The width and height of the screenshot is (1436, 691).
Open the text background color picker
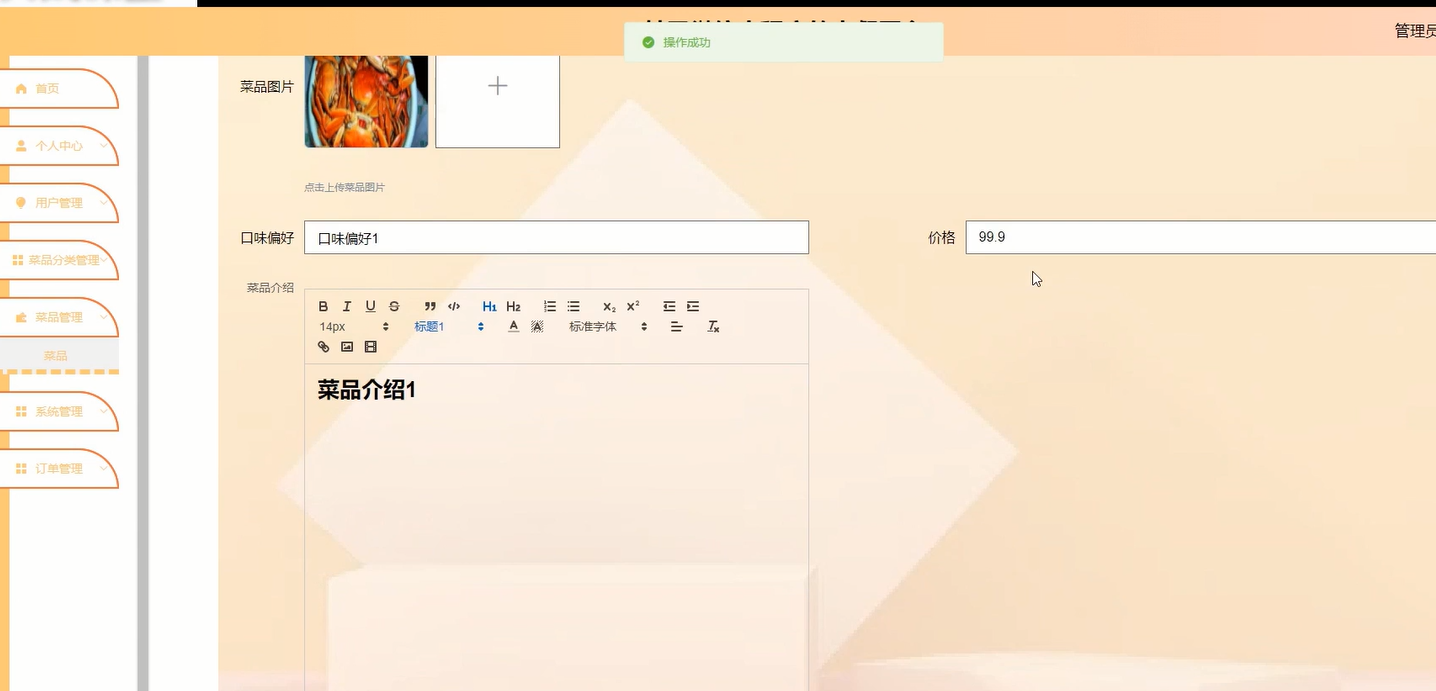click(537, 326)
